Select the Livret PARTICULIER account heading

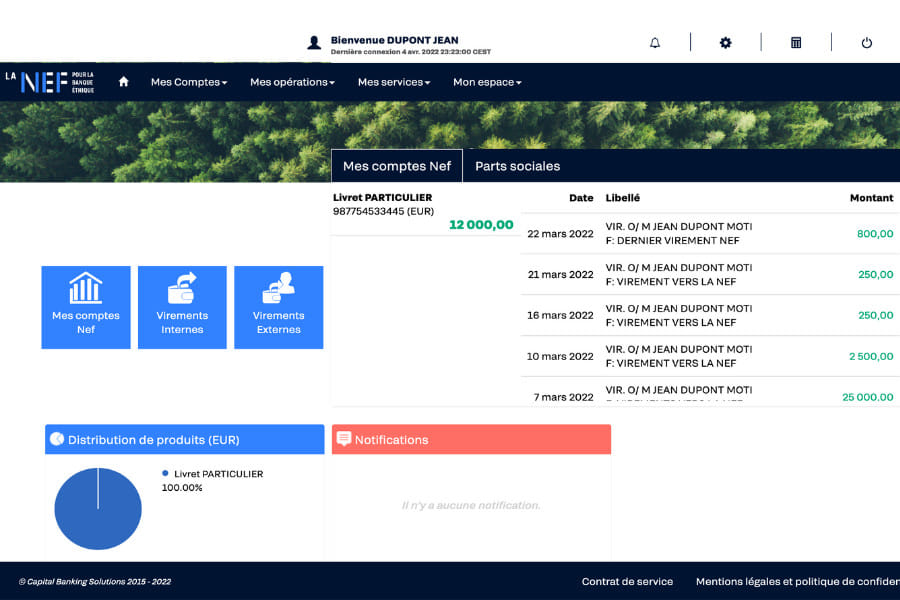click(x=382, y=198)
